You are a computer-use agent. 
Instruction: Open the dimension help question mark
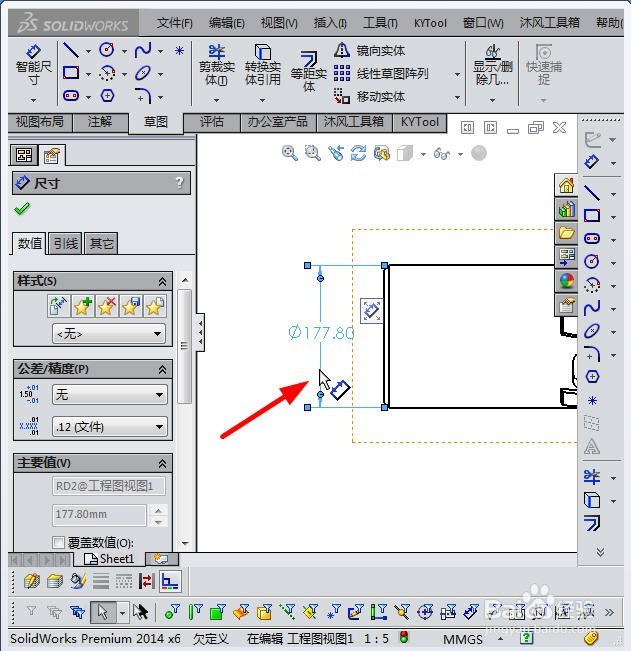point(179,182)
